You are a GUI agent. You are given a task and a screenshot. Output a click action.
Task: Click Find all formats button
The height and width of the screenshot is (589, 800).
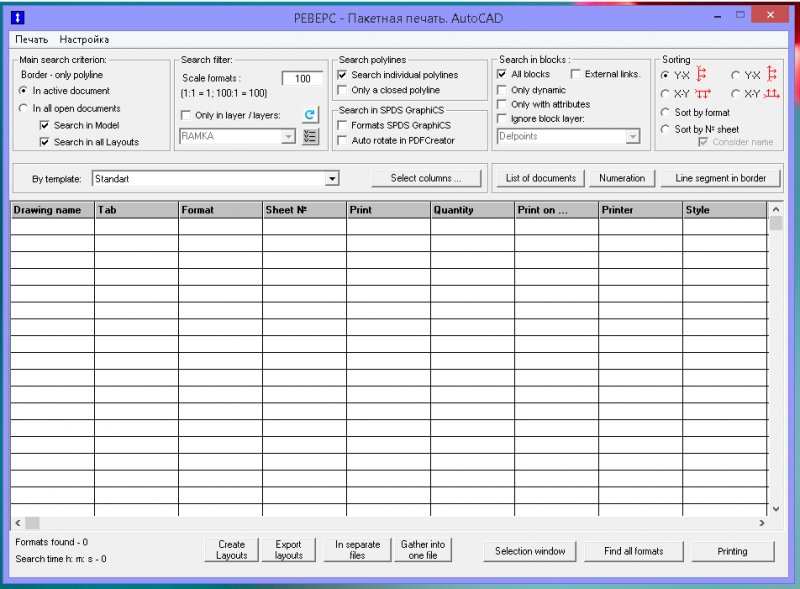632,551
